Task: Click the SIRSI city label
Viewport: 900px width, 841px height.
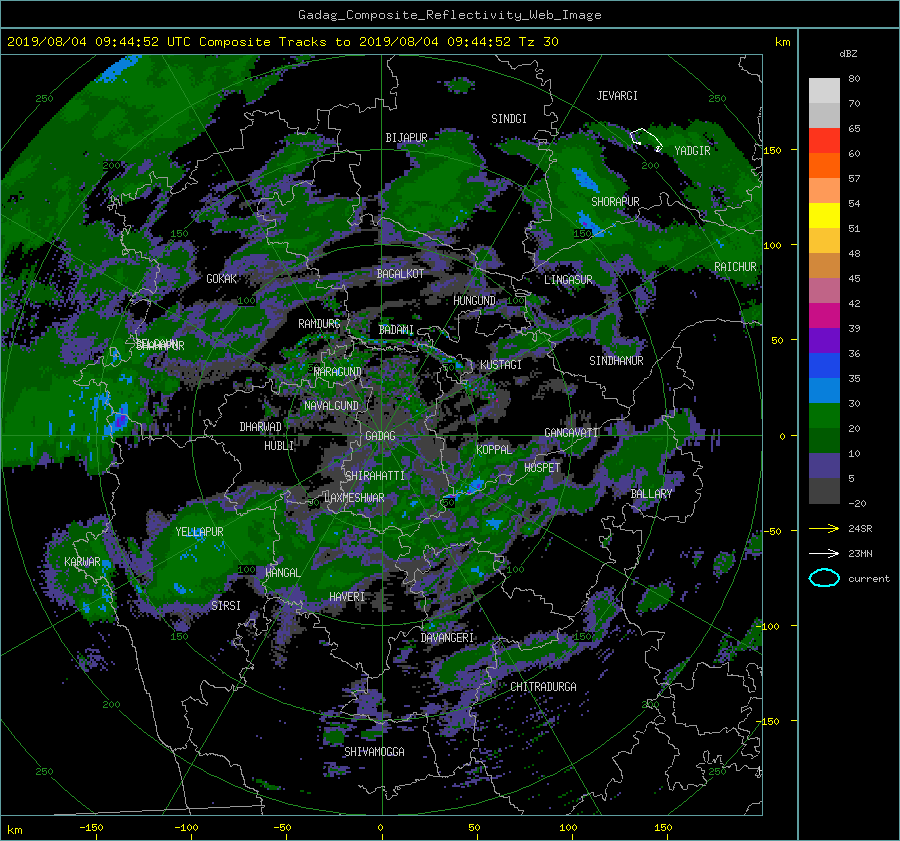Action: [226, 606]
